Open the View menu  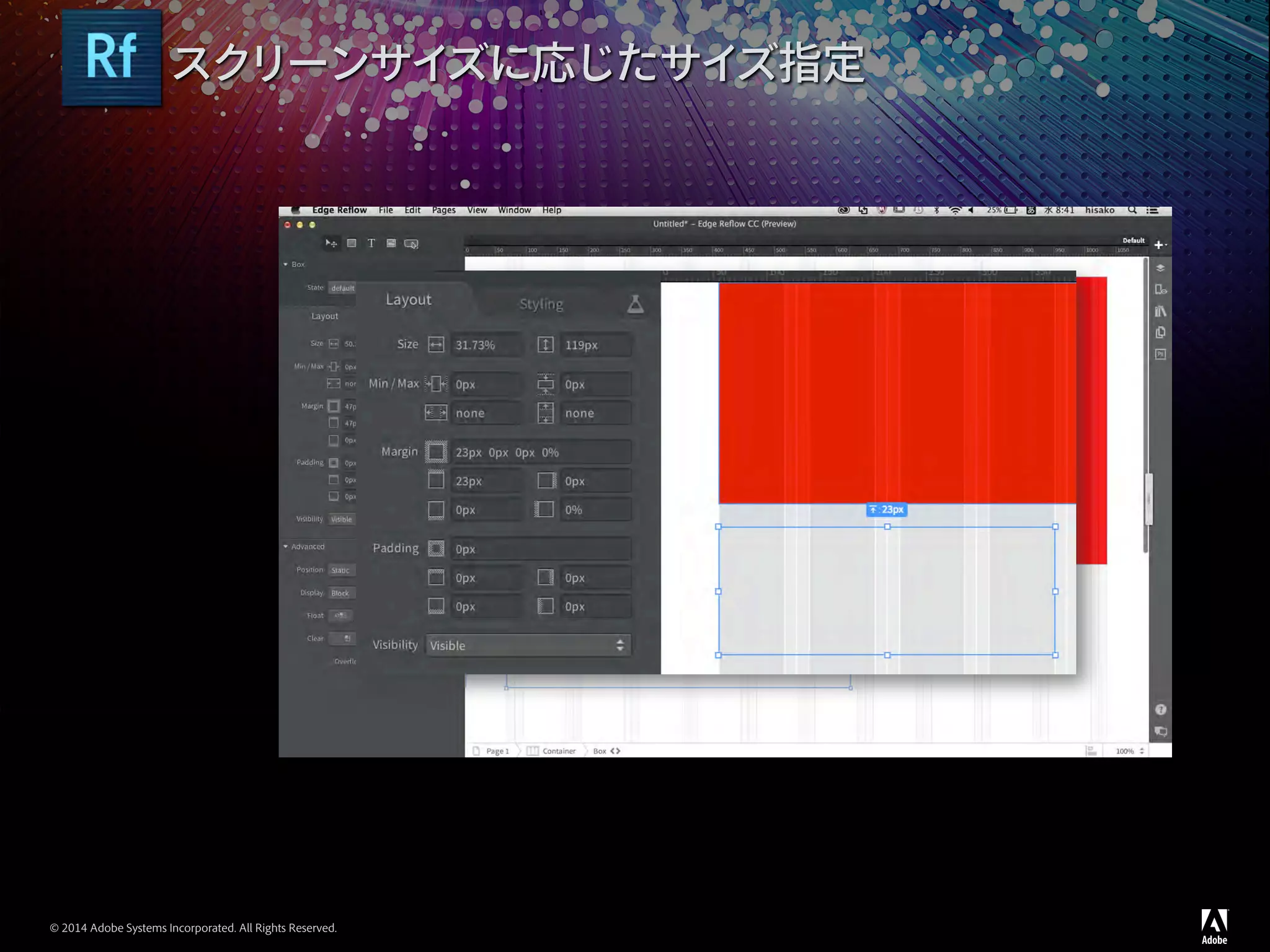[477, 210]
